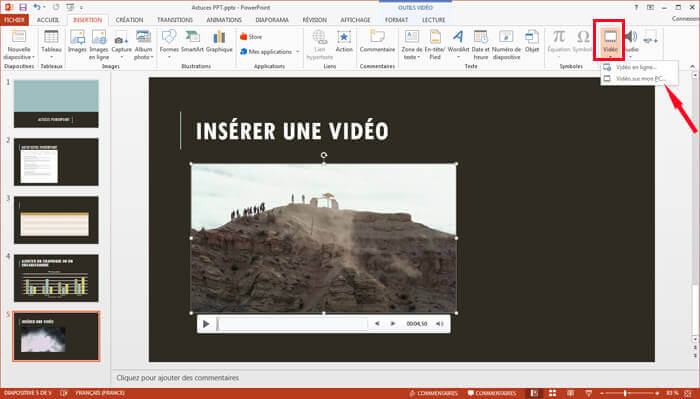Switch to the ACCUEIL tab
The height and width of the screenshot is (399, 700).
[48, 20]
